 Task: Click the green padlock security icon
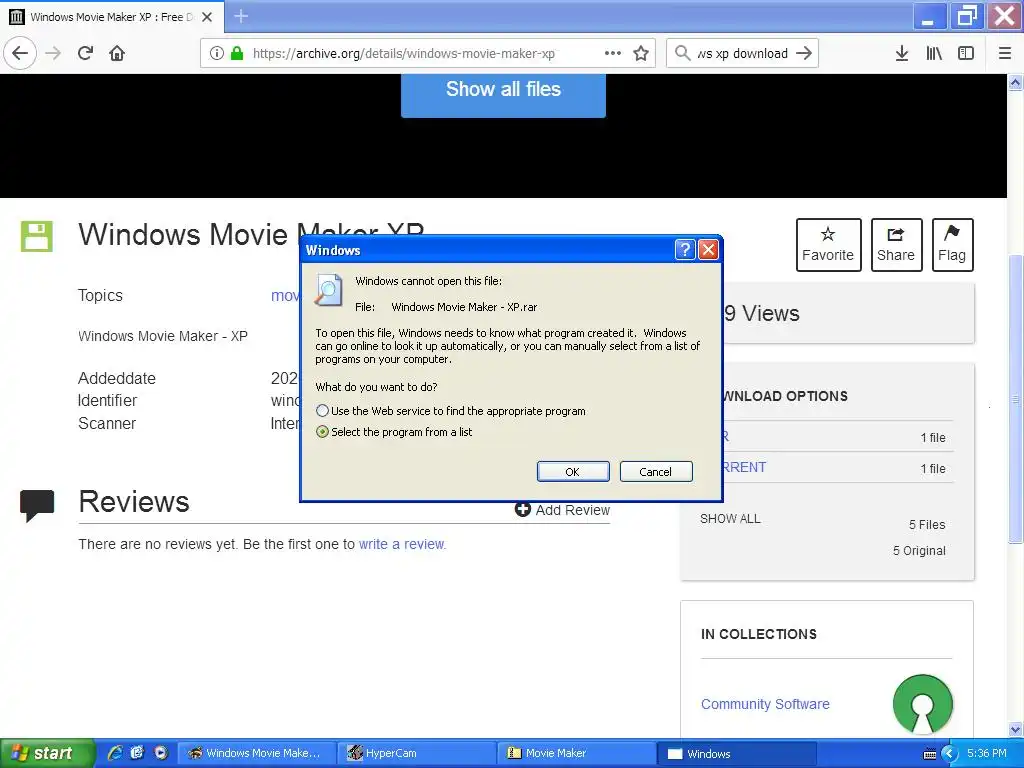(236, 54)
